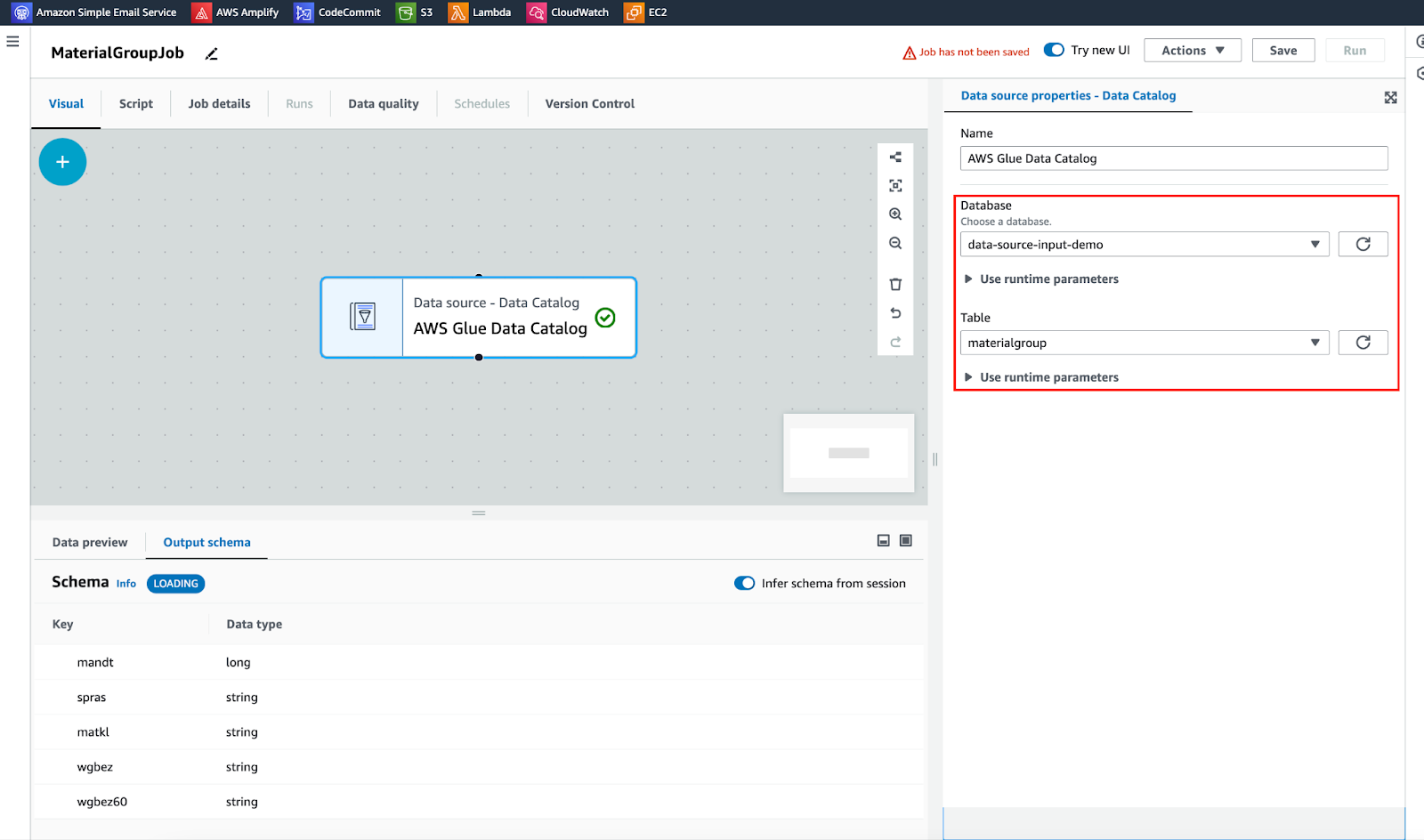Open the Job details tab
Image resolution: width=1424 pixels, height=840 pixels.
[x=219, y=104]
